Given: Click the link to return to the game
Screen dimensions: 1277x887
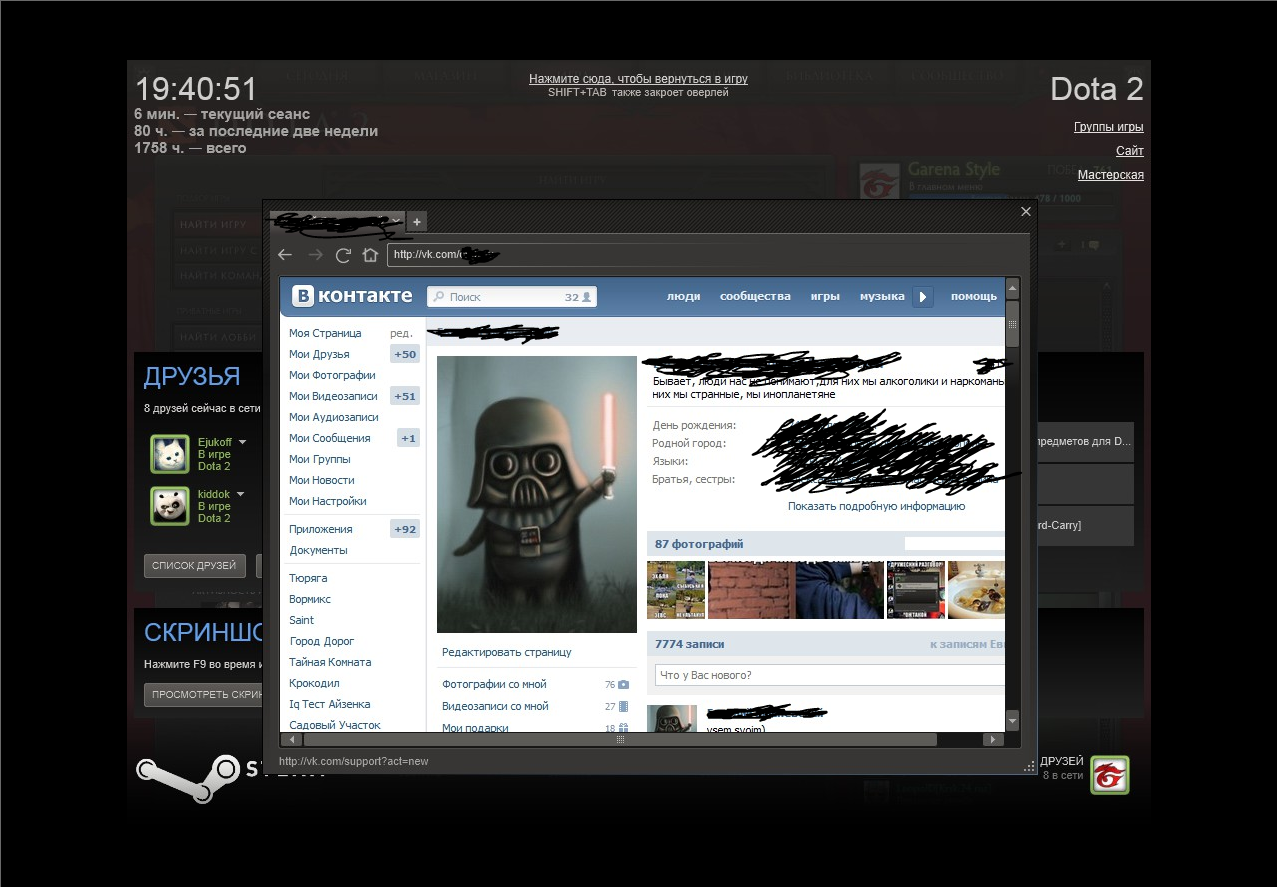Looking at the screenshot, I should [638, 78].
